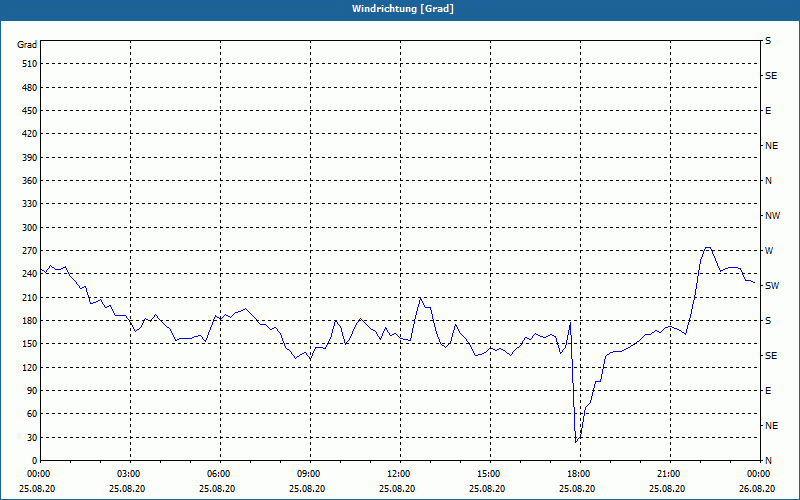Select the 480 y-axis value

30,87
